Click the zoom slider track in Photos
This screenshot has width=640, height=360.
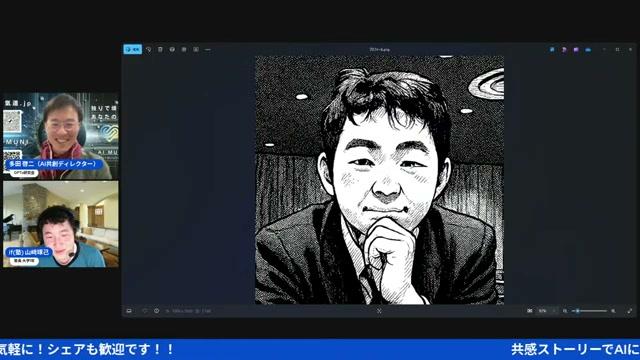click(x=589, y=311)
